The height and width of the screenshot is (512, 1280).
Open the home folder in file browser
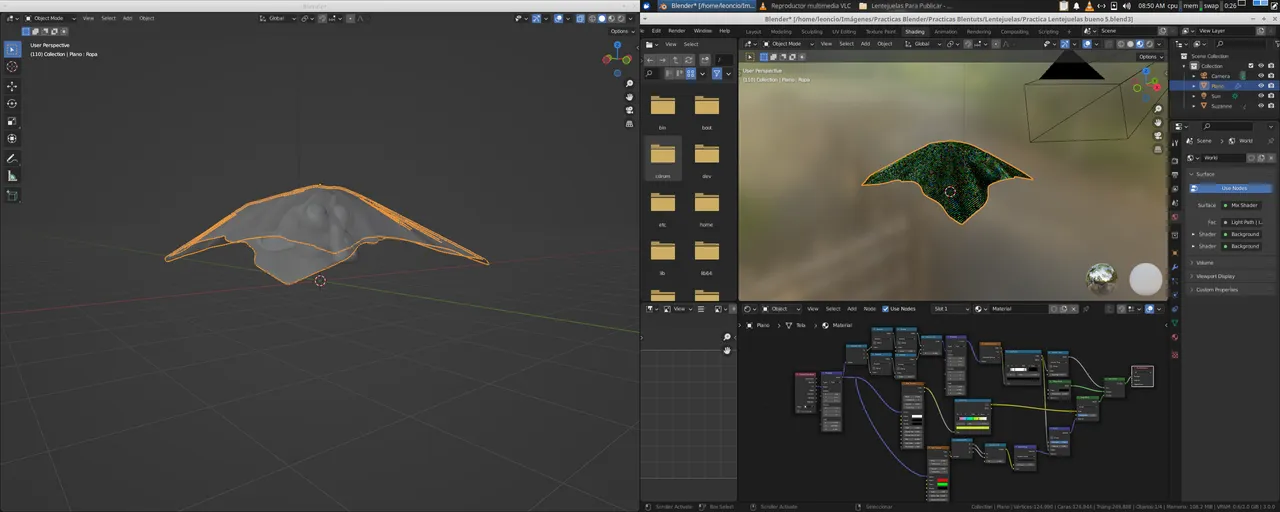pos(706,208)
